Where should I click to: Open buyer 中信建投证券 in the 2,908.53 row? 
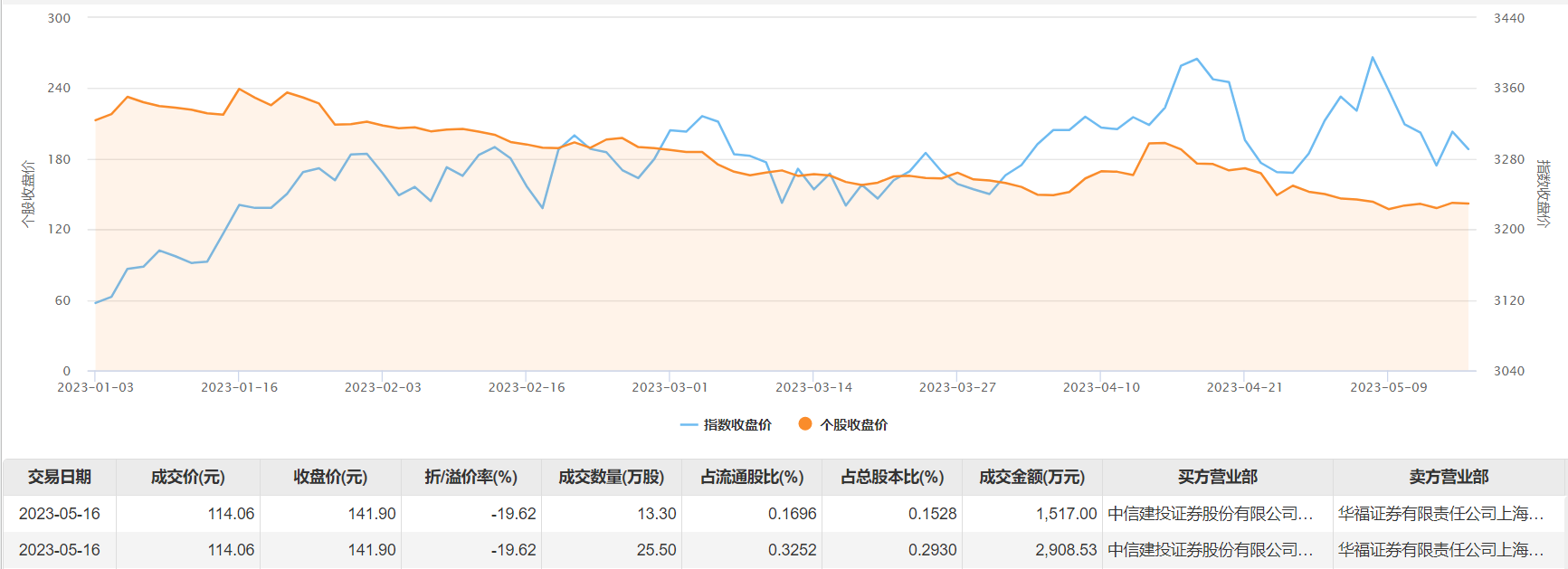1211,550
